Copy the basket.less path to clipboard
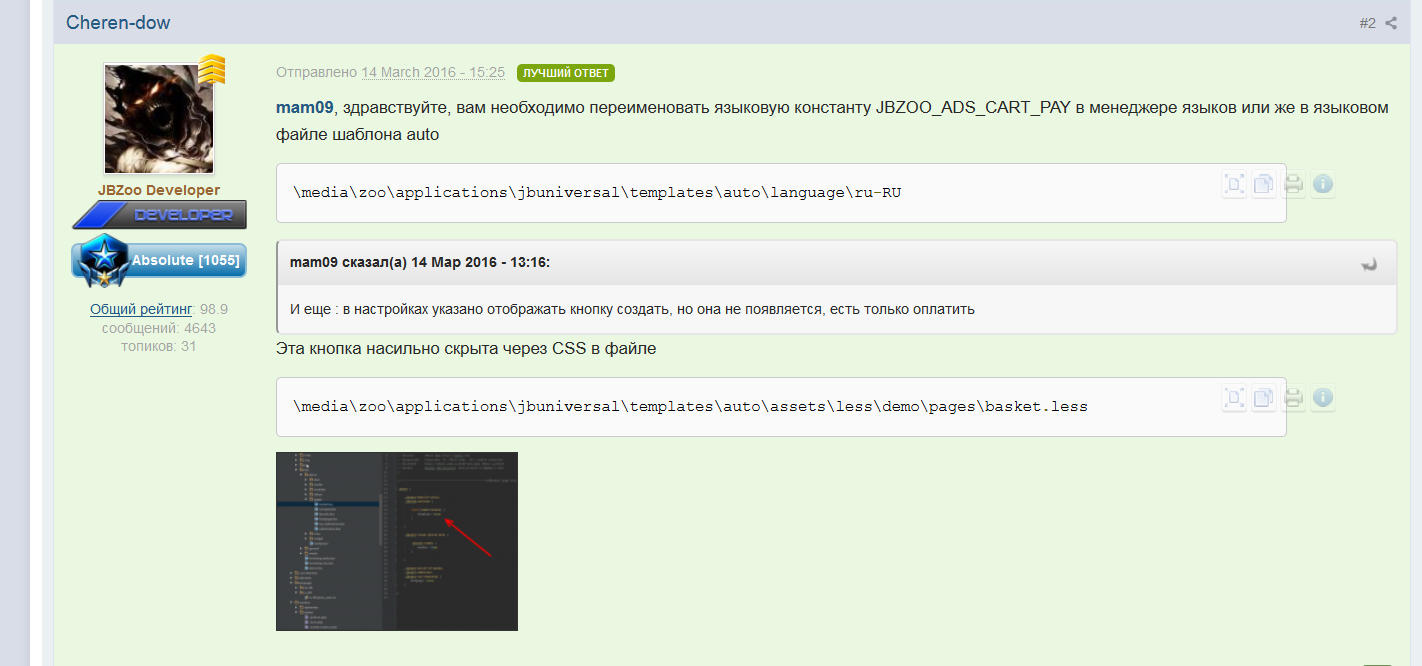 [1264, 398]
